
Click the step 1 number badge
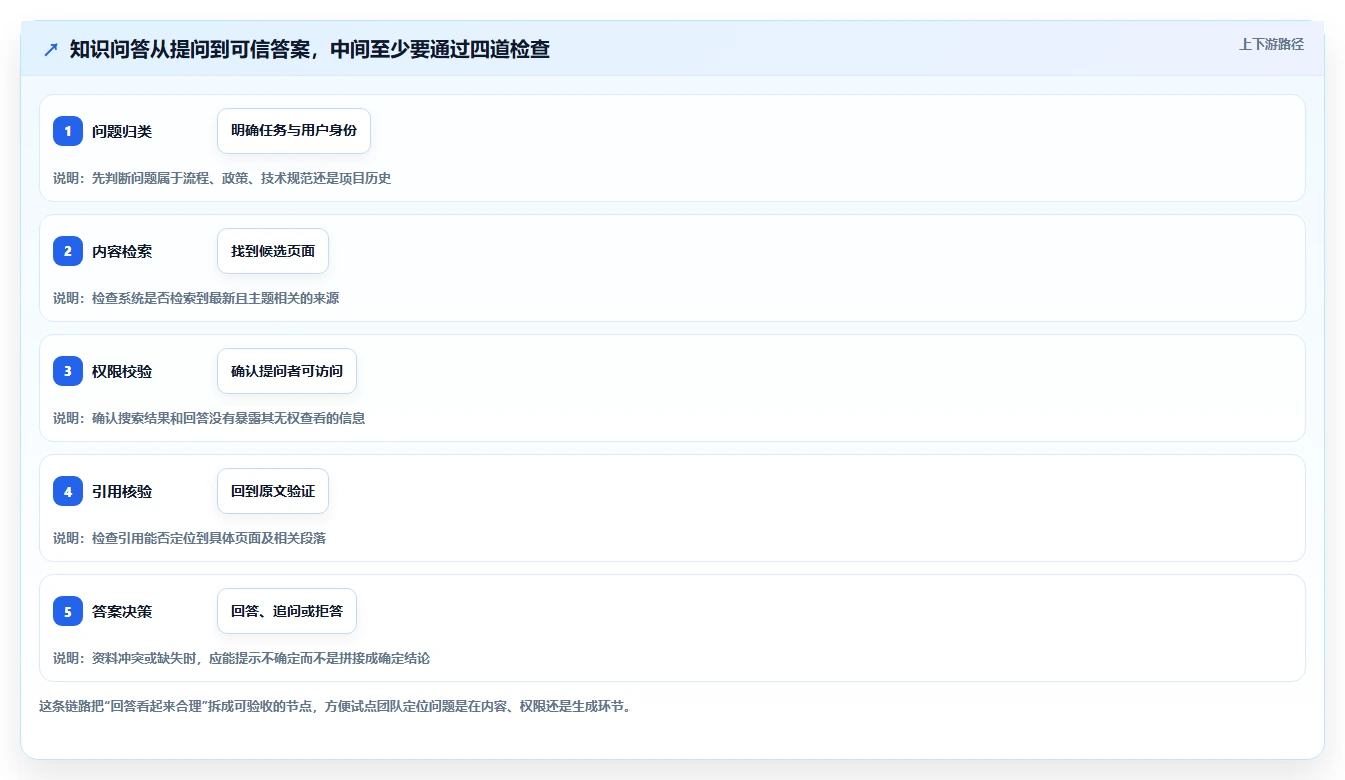pos(68,131)
